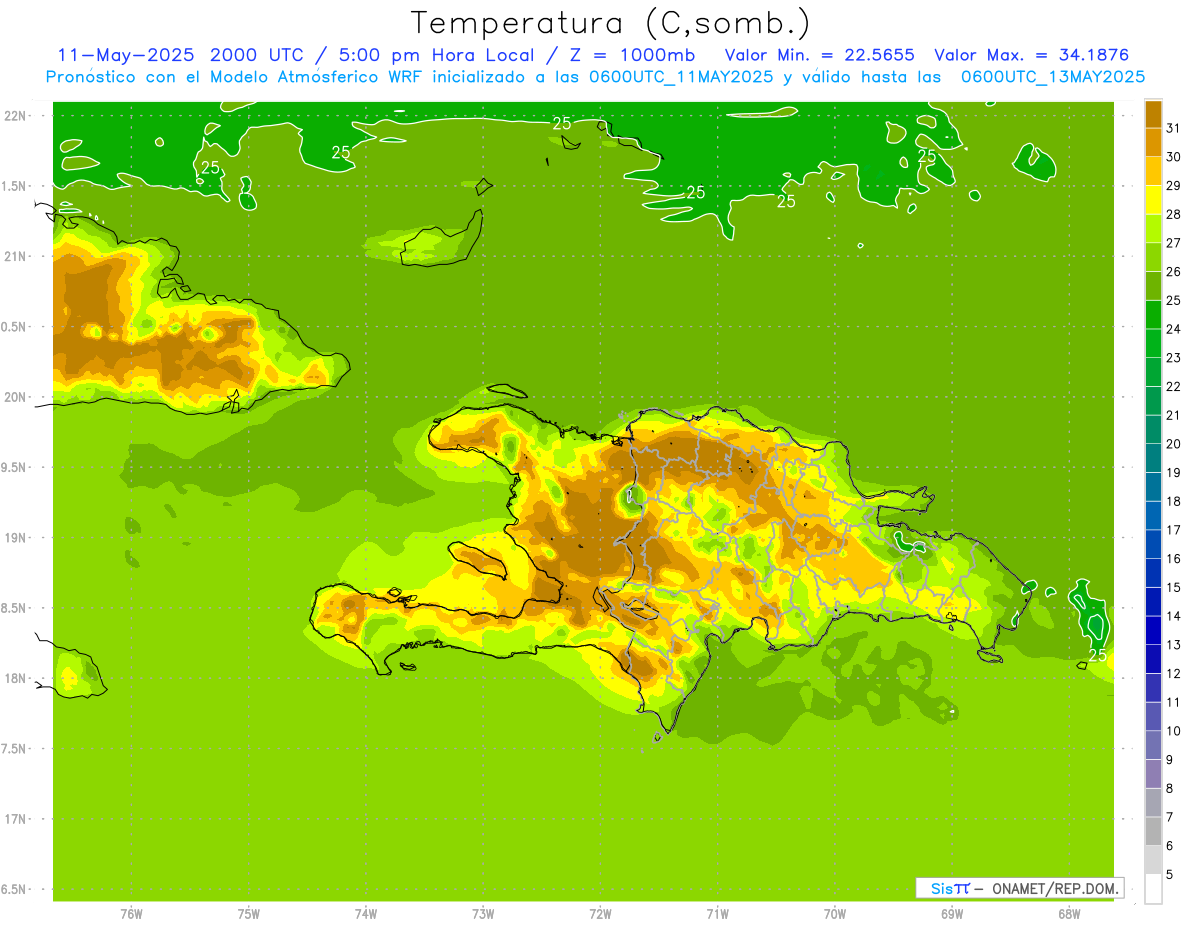Click the longitude axis label "69W"
This screenshot has height=927, width=1200.
(x=951, y=914)
